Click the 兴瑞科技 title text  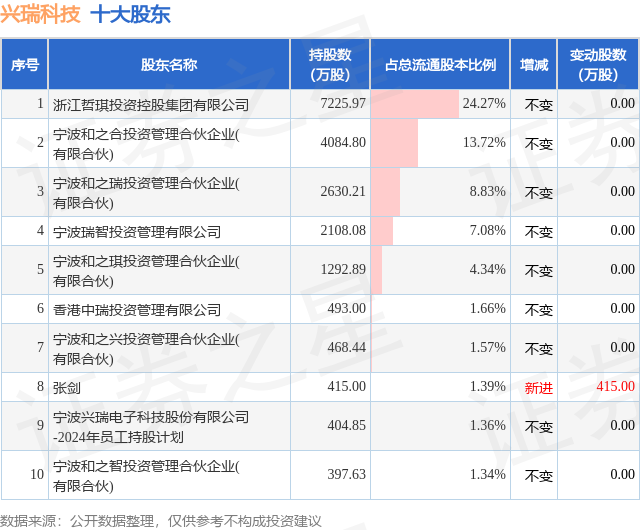coord(40,14)
